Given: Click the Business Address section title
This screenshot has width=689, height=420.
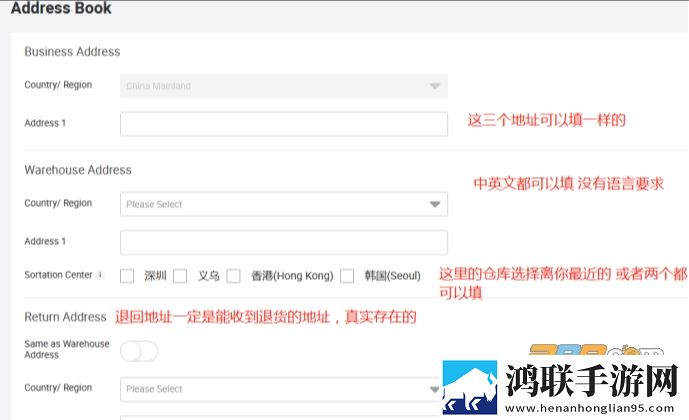Looking at the screenshot, I should tap(72, 52).
